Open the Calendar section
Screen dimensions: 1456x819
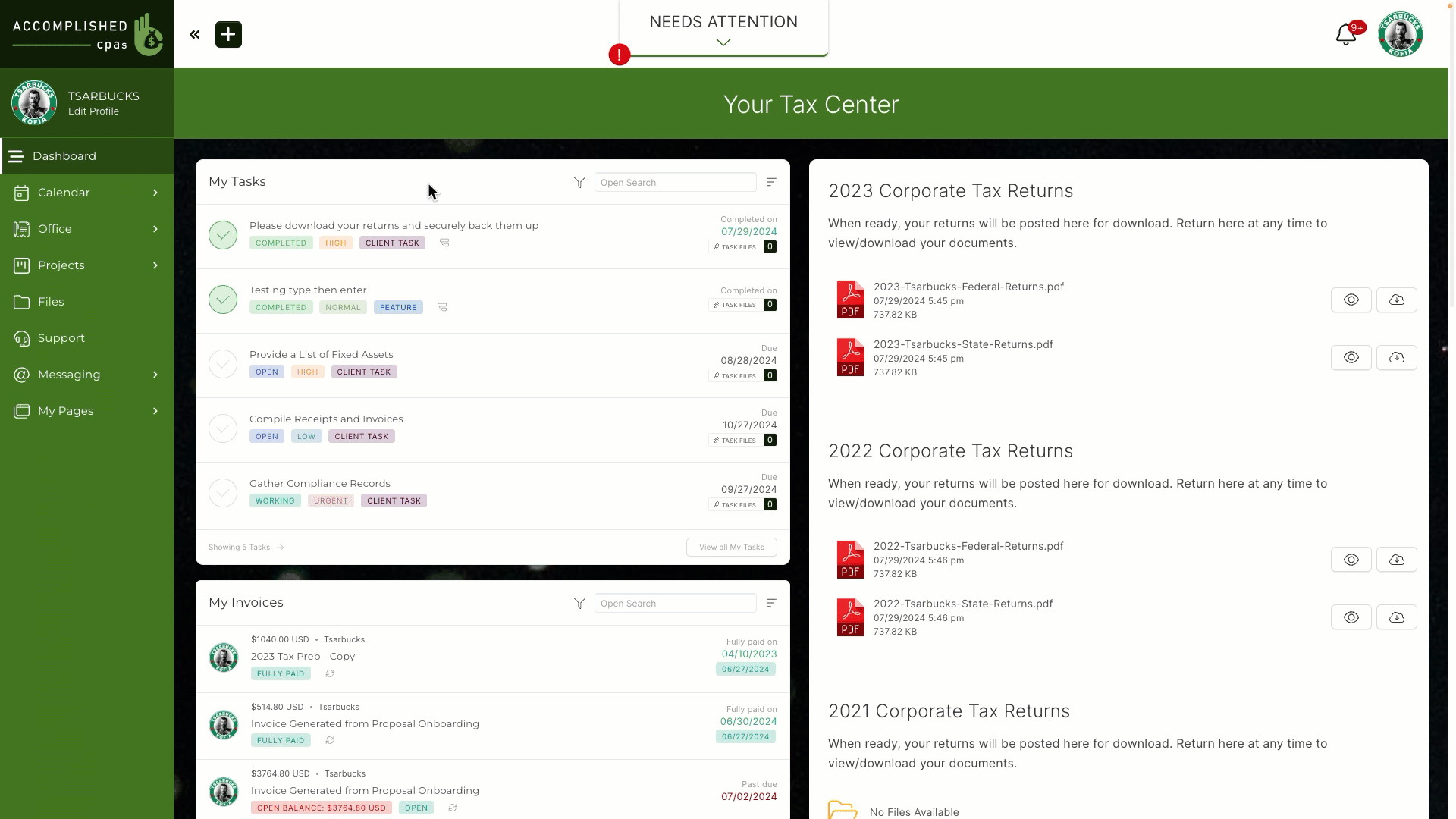[85, 192]
